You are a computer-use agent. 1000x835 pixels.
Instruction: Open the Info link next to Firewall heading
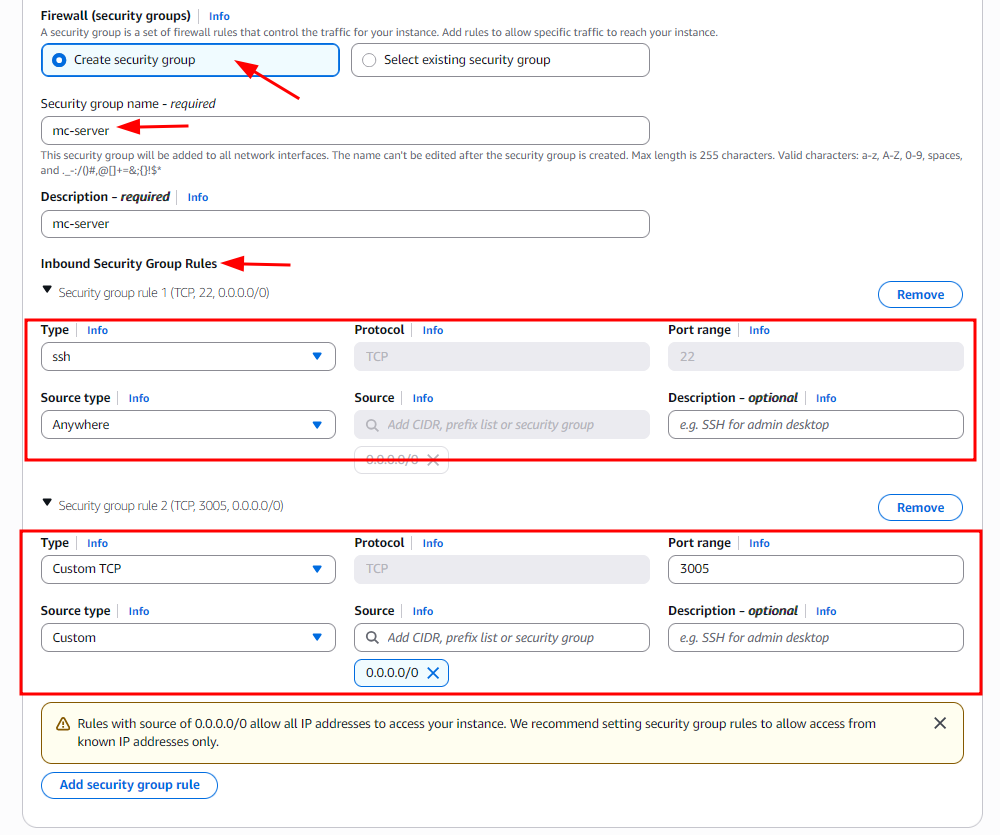pos(219,17)
